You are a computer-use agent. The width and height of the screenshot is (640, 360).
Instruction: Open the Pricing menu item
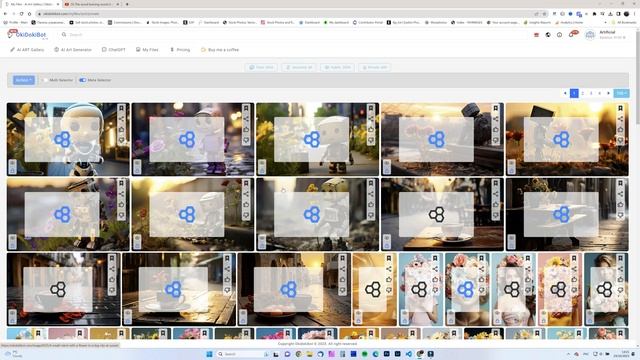[x=180, y=50]
